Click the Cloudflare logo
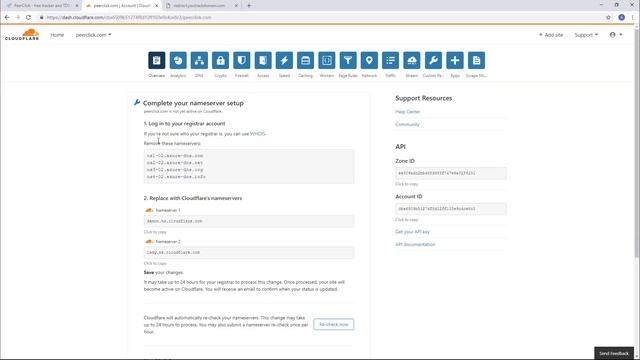Image resolution: width=640 pixels, height=360 pixels. pyautogui.click(x=22, y=35)
